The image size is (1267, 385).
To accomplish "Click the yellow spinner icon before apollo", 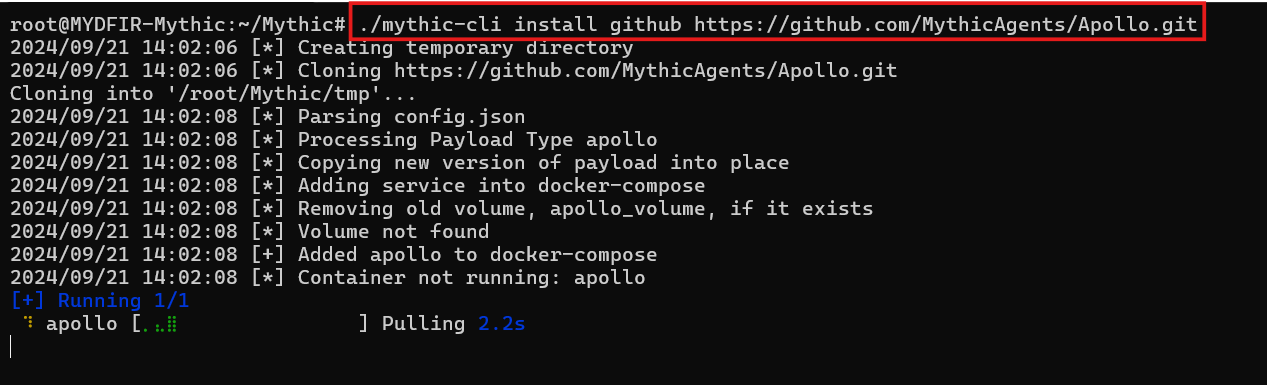I will 28,323.
